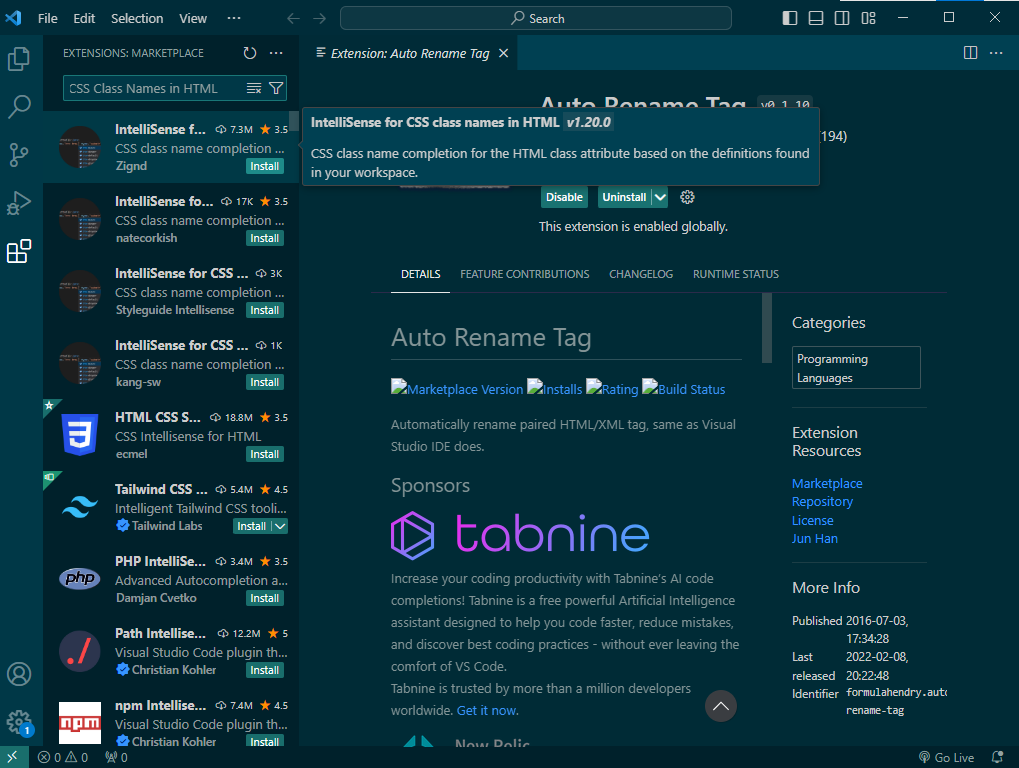Screen dimensions: 1019x768
Task: Open the Marketplace Version badge link
Action: pos(457,389)
